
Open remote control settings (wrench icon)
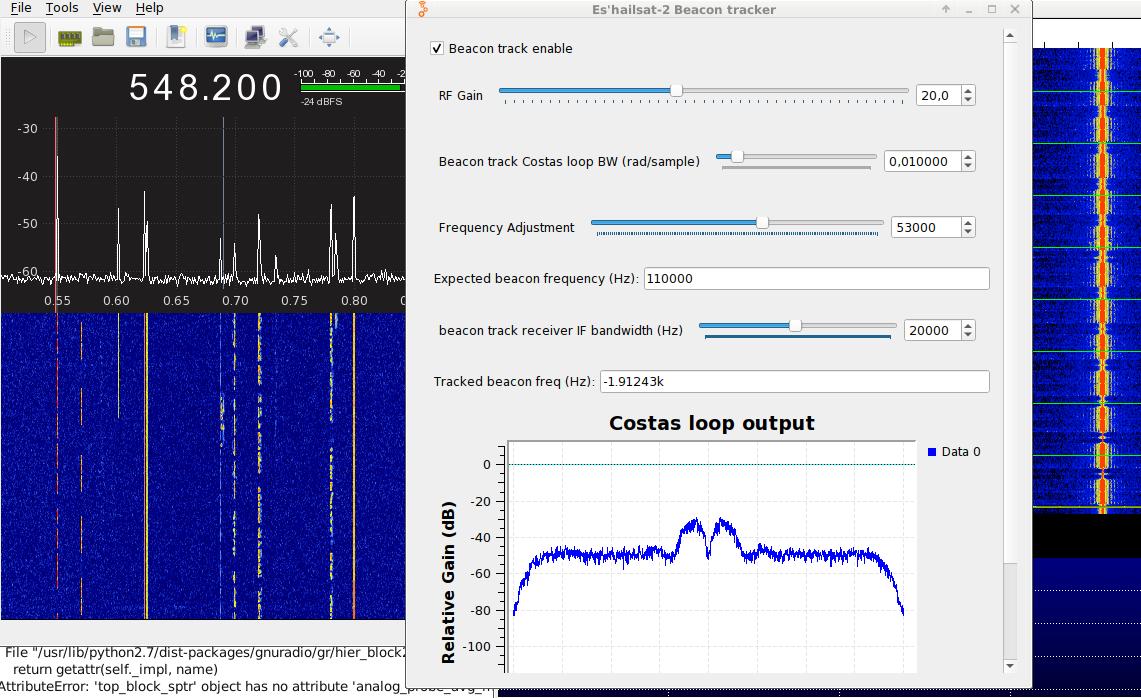288,37
